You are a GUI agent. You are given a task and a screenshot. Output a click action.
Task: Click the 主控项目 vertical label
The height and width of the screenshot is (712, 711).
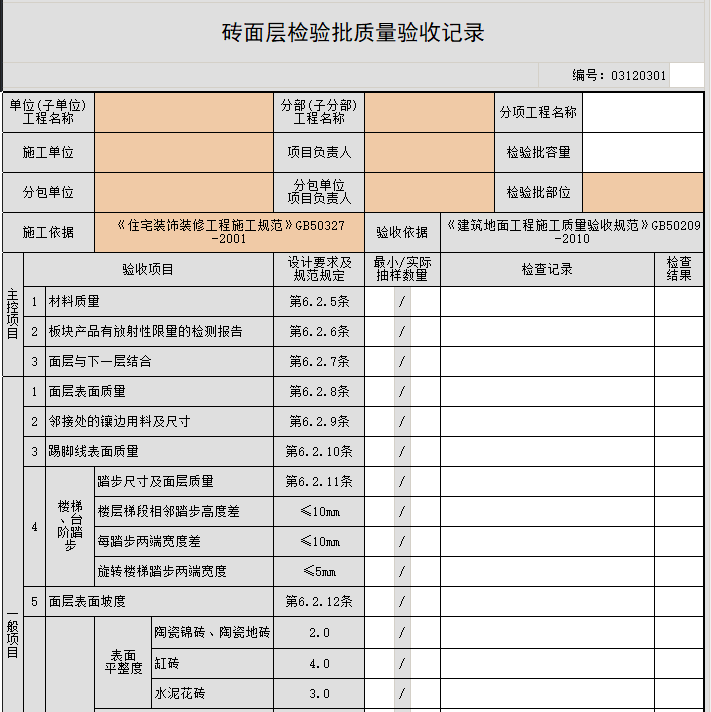(x=13, y=314)
